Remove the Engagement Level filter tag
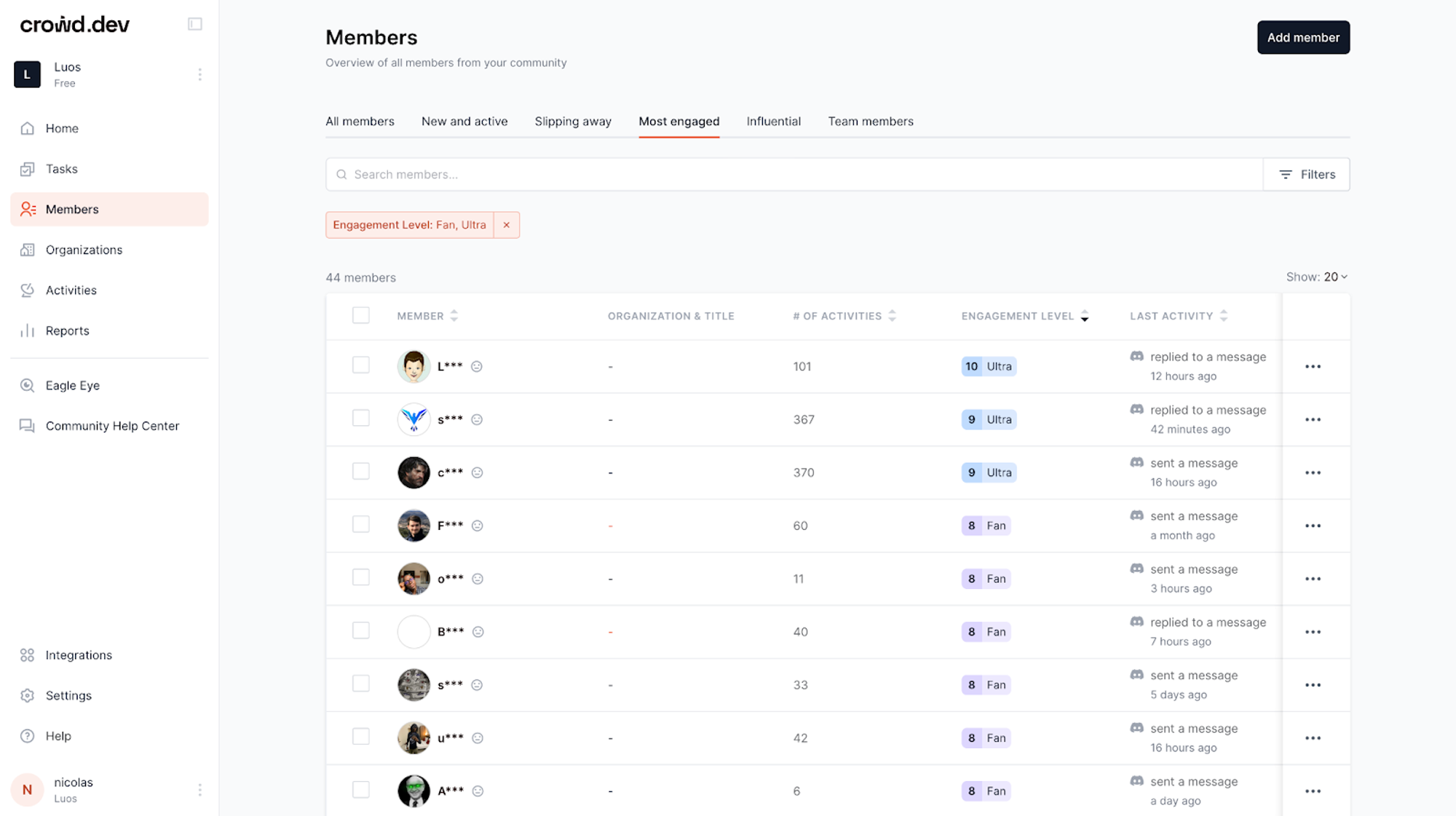1456x816 pixels. coord(507,225)
